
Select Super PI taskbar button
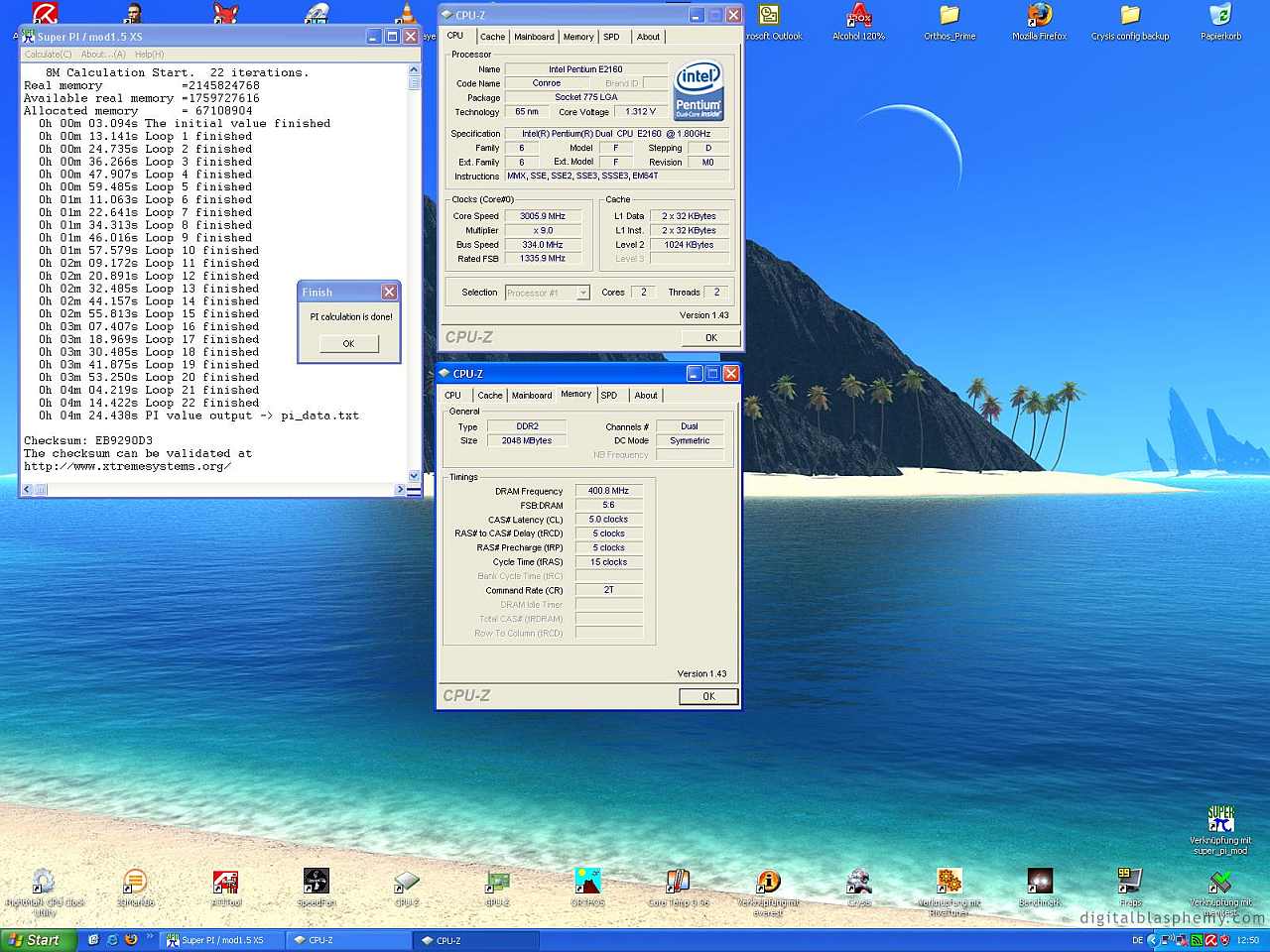[222, 940]
